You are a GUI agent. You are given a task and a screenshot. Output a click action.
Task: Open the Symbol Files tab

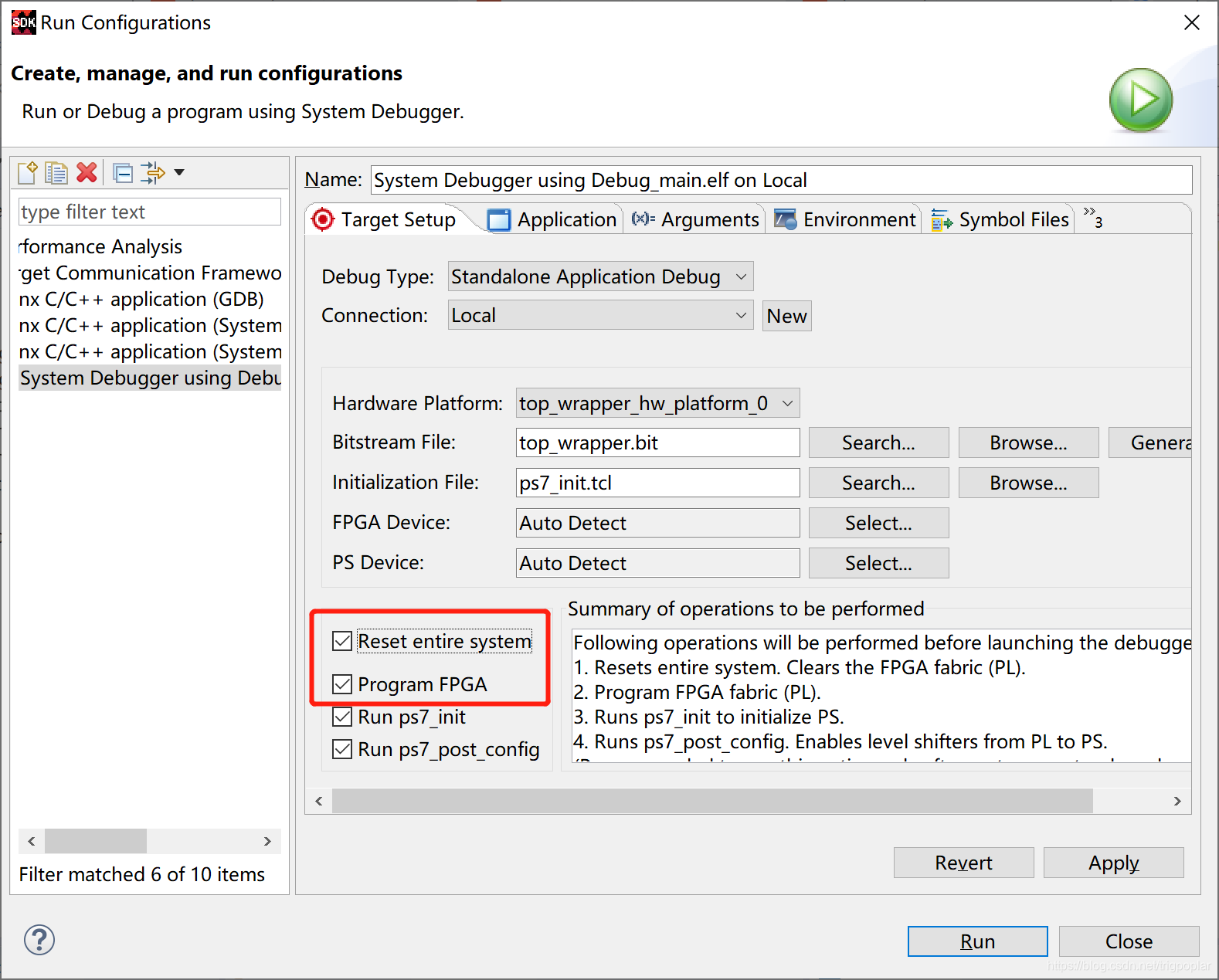[x=1000, y=219]
